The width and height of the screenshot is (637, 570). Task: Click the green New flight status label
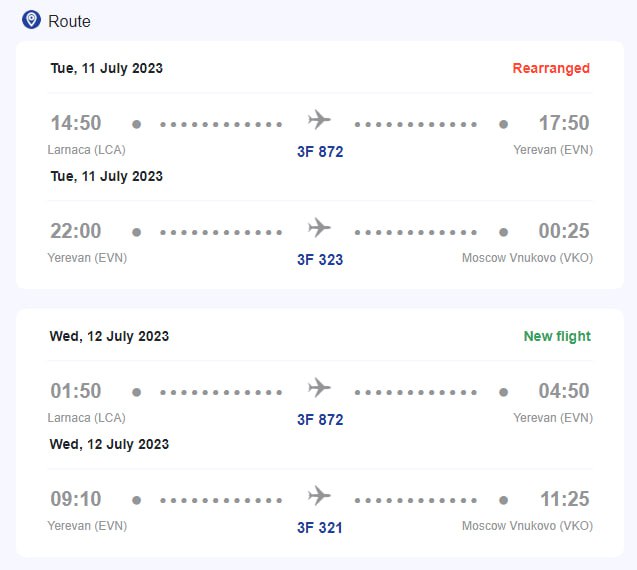click(557, 336)
